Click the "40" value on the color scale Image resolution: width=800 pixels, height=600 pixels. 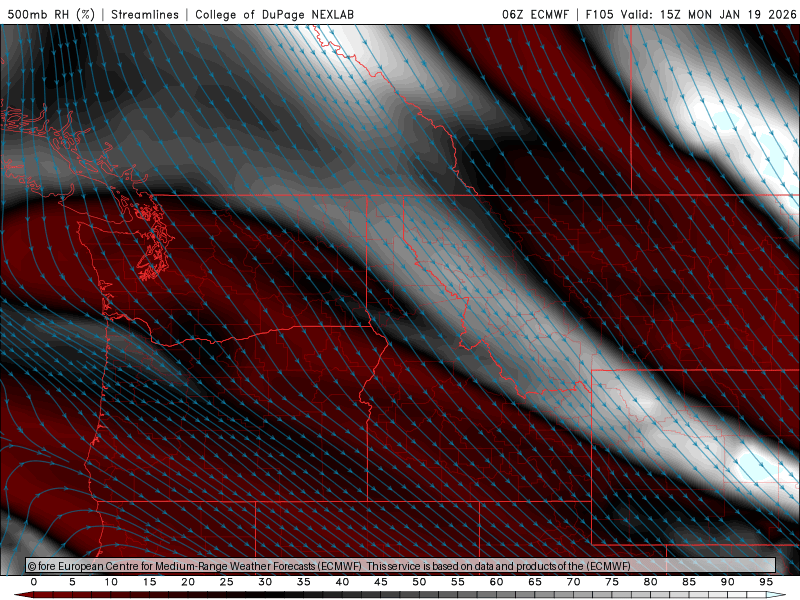pos(342,582)
